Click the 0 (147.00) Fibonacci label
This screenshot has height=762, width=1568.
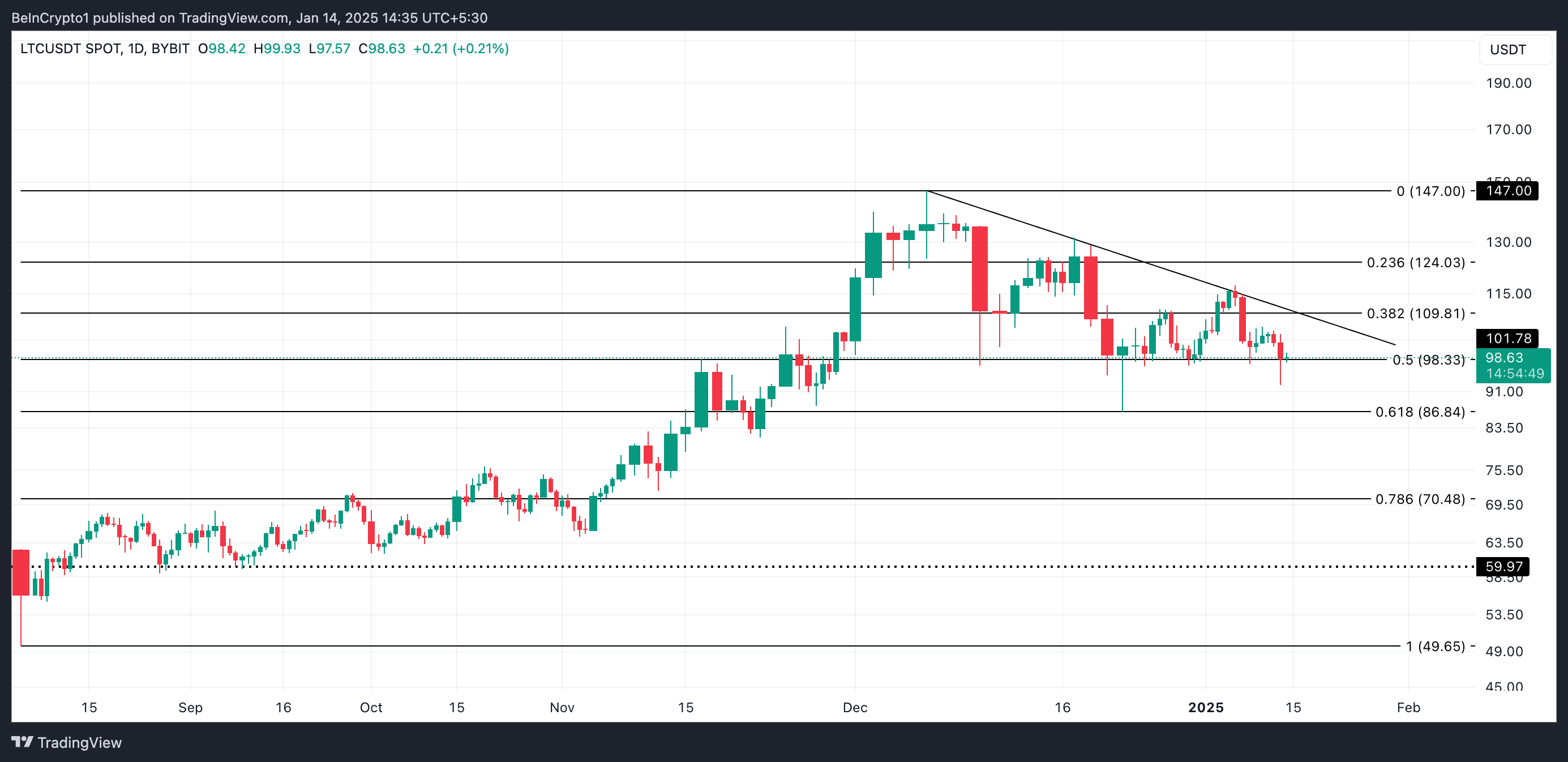tap(1430, 191)
